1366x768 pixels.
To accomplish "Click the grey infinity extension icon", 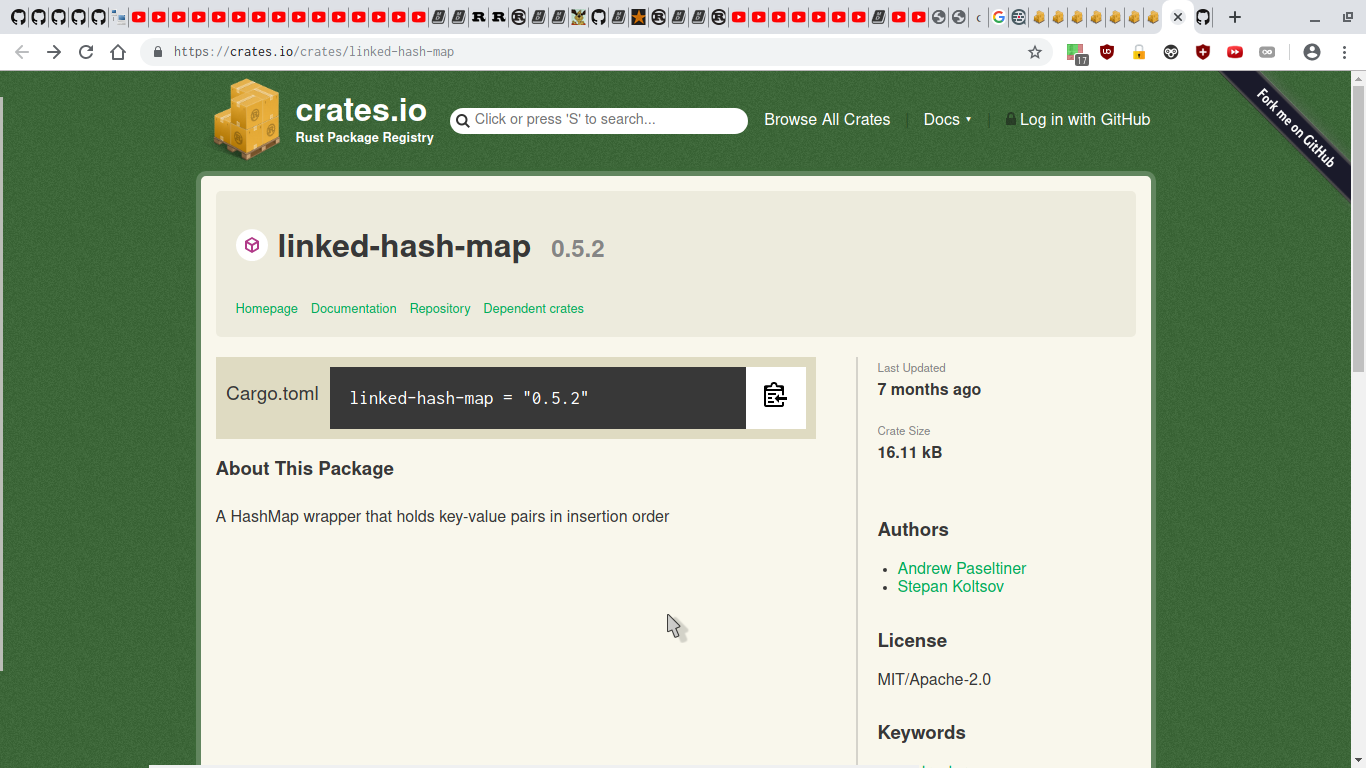I will [1267, 52].
